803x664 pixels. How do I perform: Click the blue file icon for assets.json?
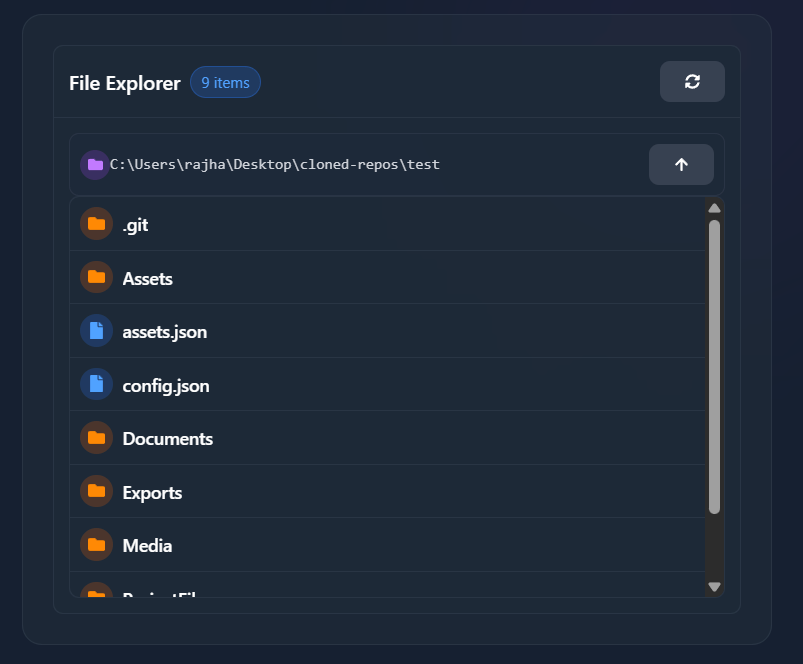pyautogui.click(x=96, y=331)
